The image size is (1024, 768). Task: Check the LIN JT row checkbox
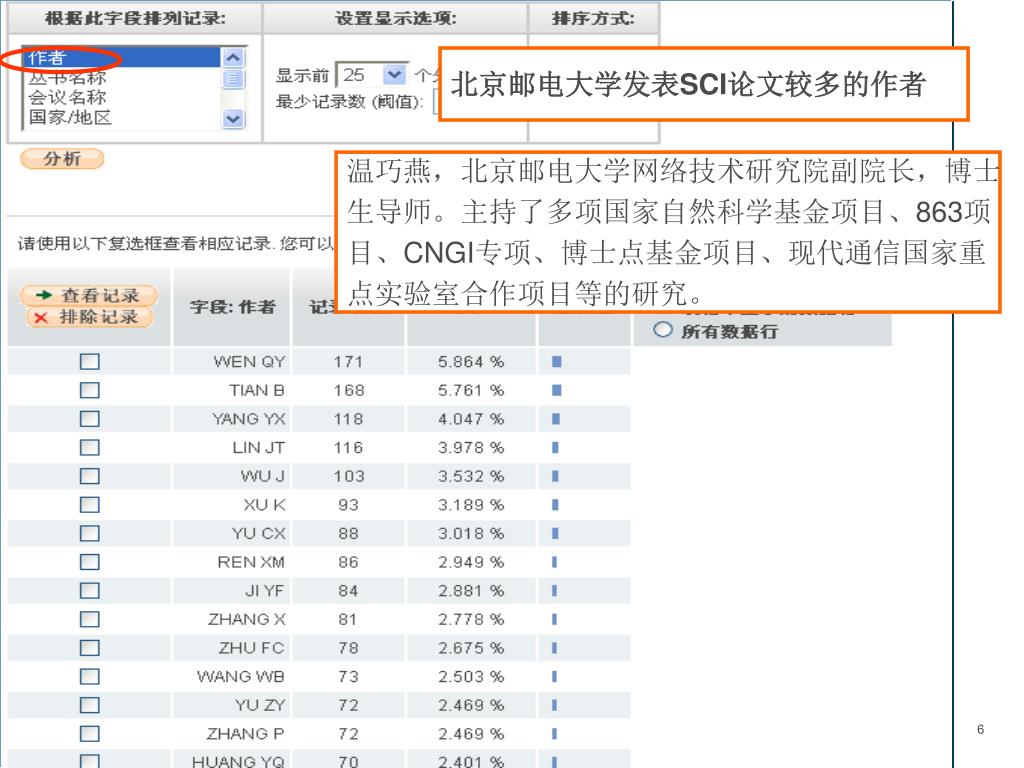[x=89, y=447]
